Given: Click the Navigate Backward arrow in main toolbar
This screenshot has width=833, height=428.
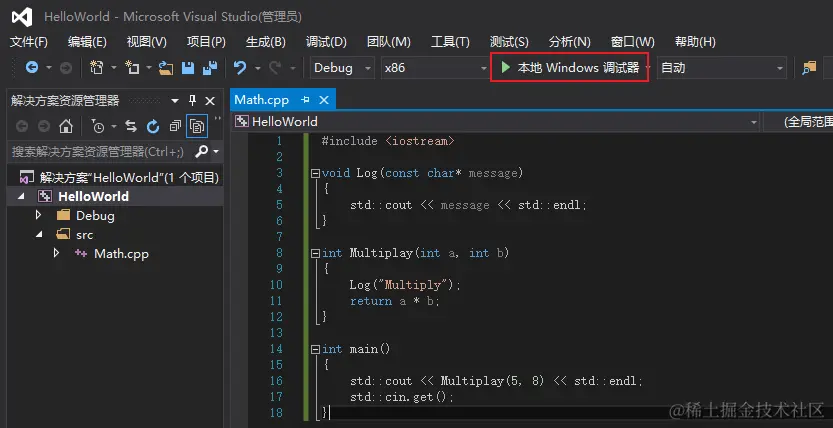Looking at the screenshot, I should [x=32, y=67].
